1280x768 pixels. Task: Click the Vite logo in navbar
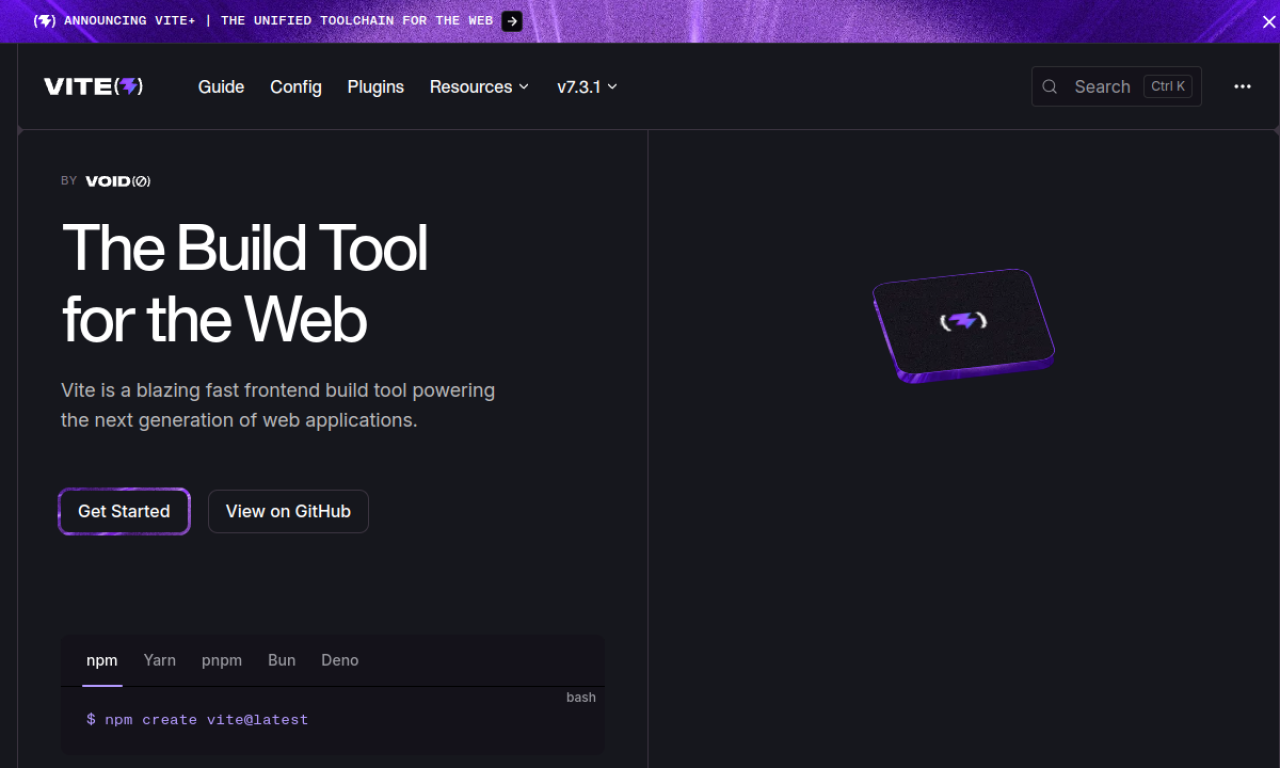coord(93,87)
